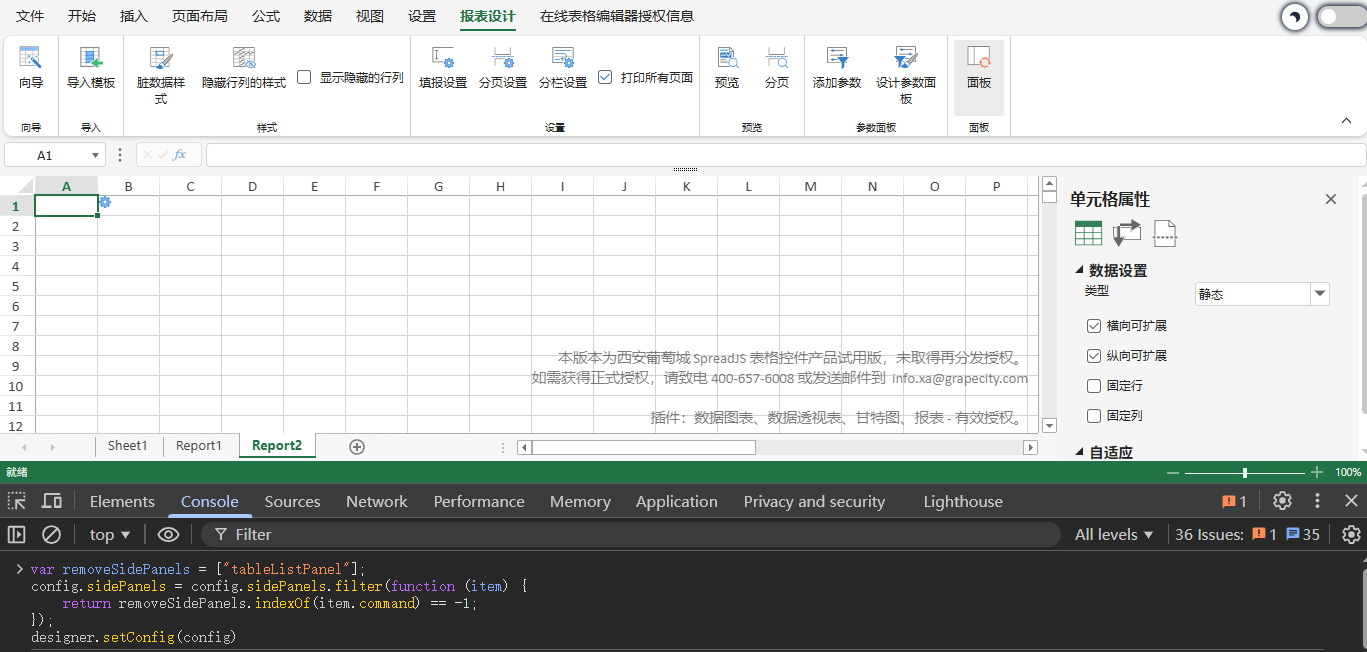The width and height of the screenshot is (1367, 652).
Task: Check the 固定行 checkbox
Action: tap(1094, 386)
